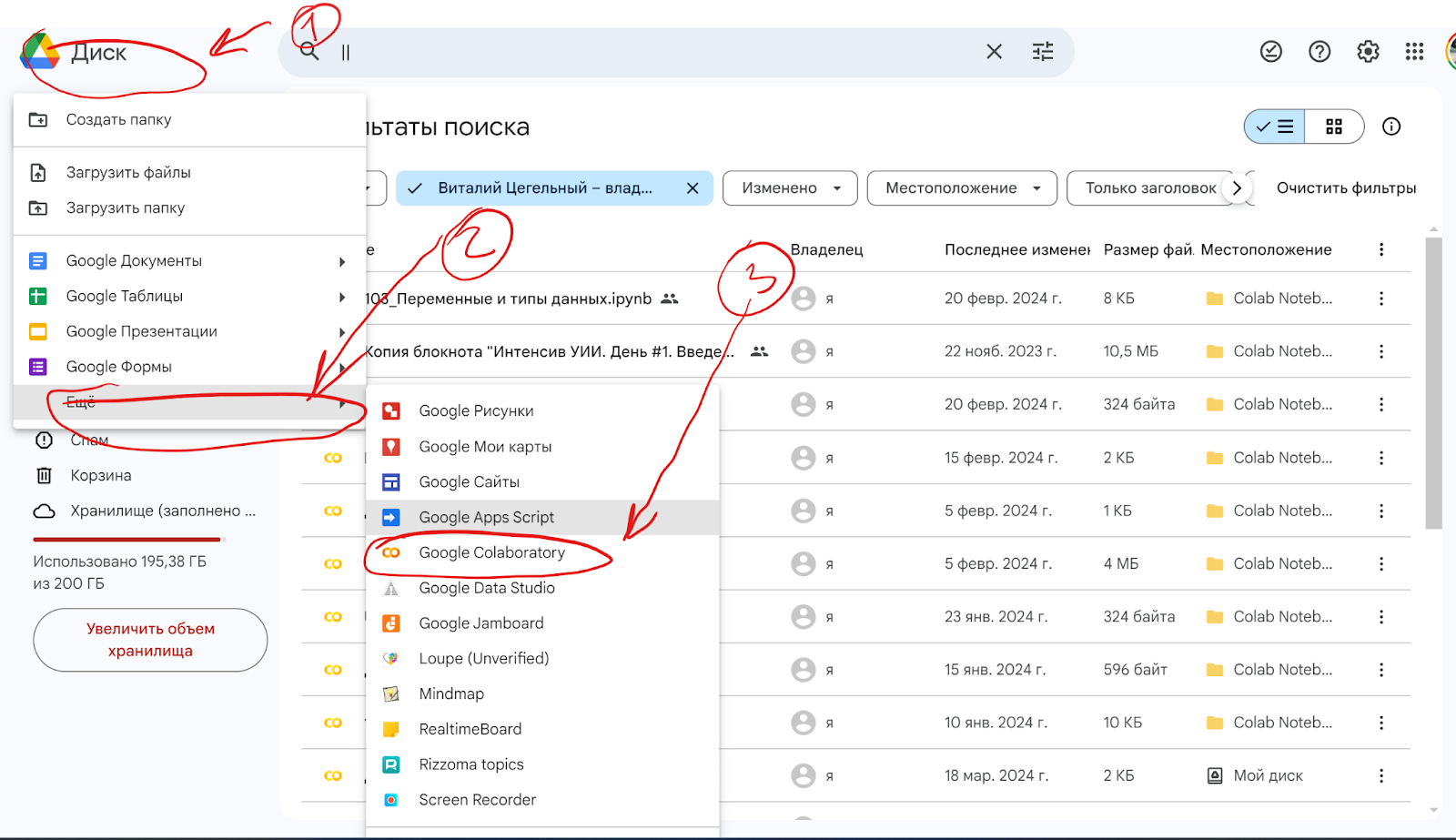Select Google Презентации menu entry
1456x840 pixels.
coord(189,331)
